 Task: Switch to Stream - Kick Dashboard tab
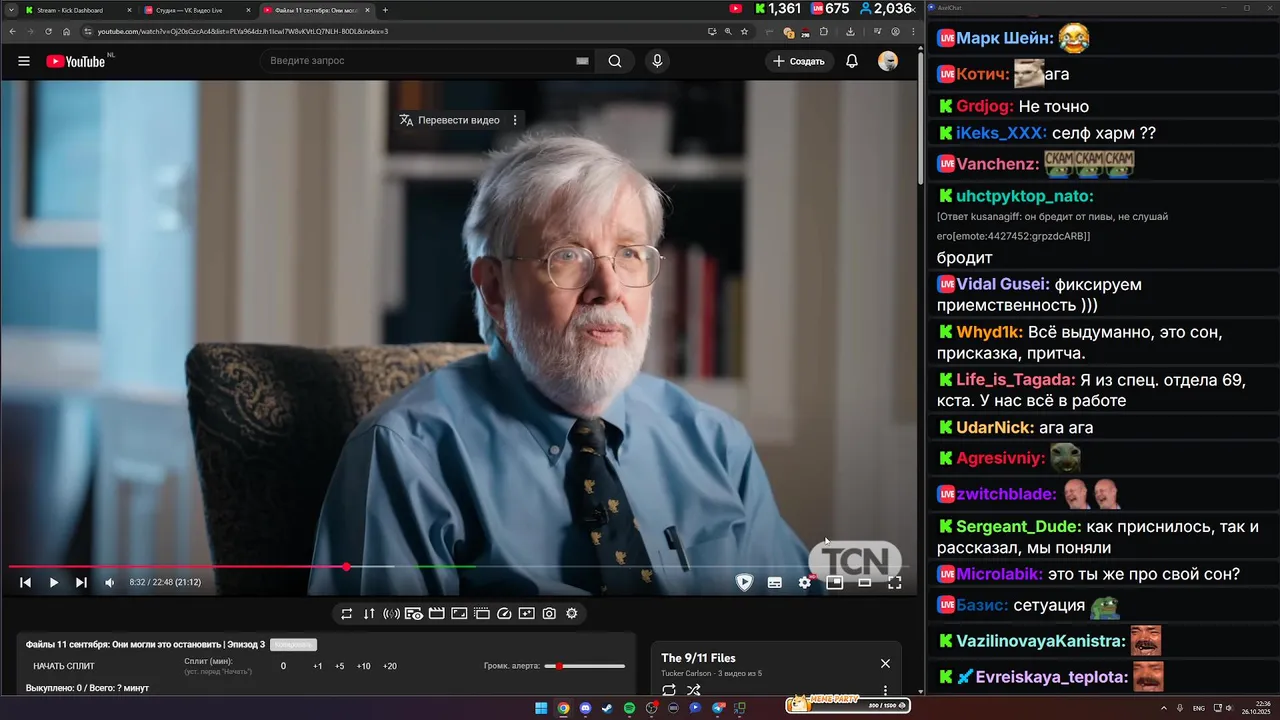coord(77,10)
